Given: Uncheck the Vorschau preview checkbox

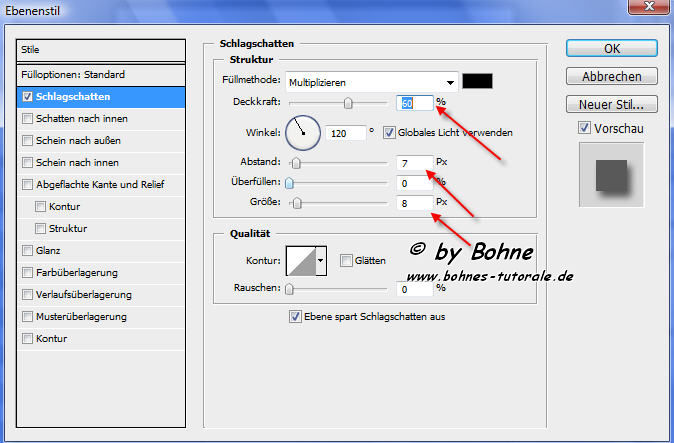Looking at the screenshot, I should pyautogui.click(x=584, y=128).
